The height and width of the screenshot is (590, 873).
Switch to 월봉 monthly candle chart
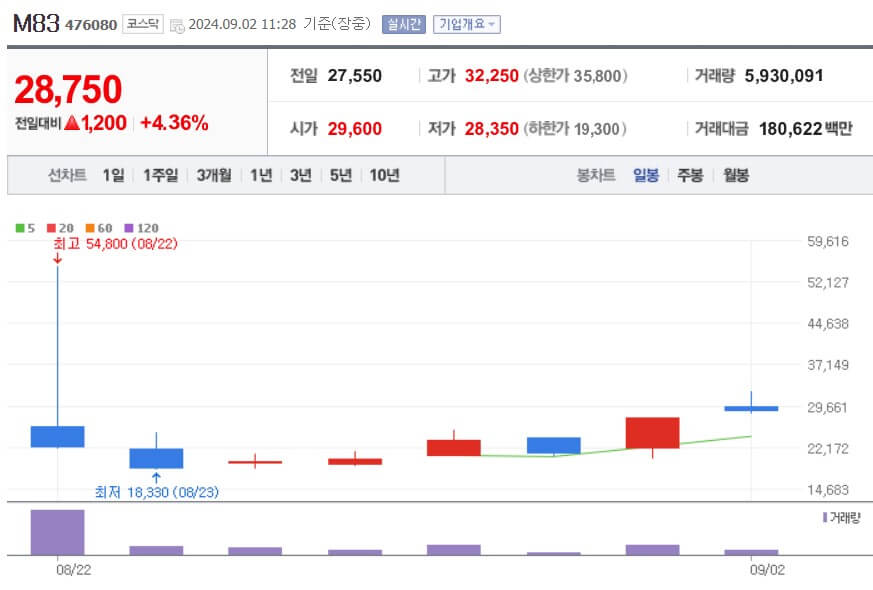click(x=736, y=175)
